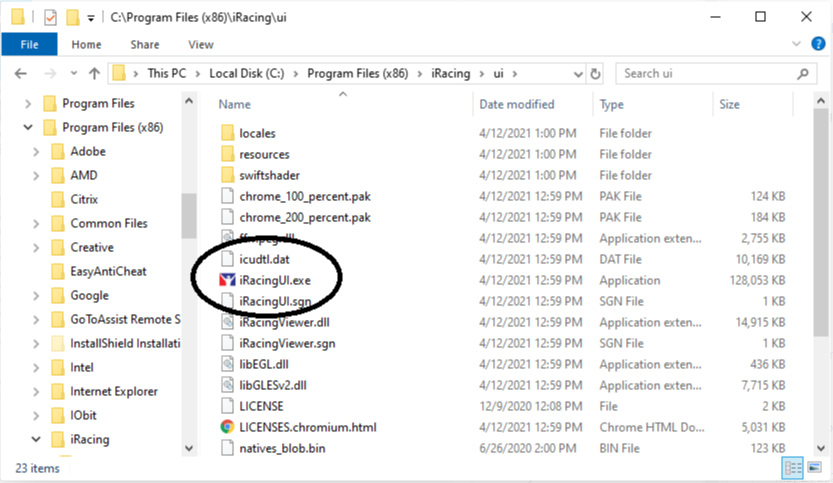833x483 pixels.
Task: Click the Adobe folder icon in the tree
Action: point(58,151)
